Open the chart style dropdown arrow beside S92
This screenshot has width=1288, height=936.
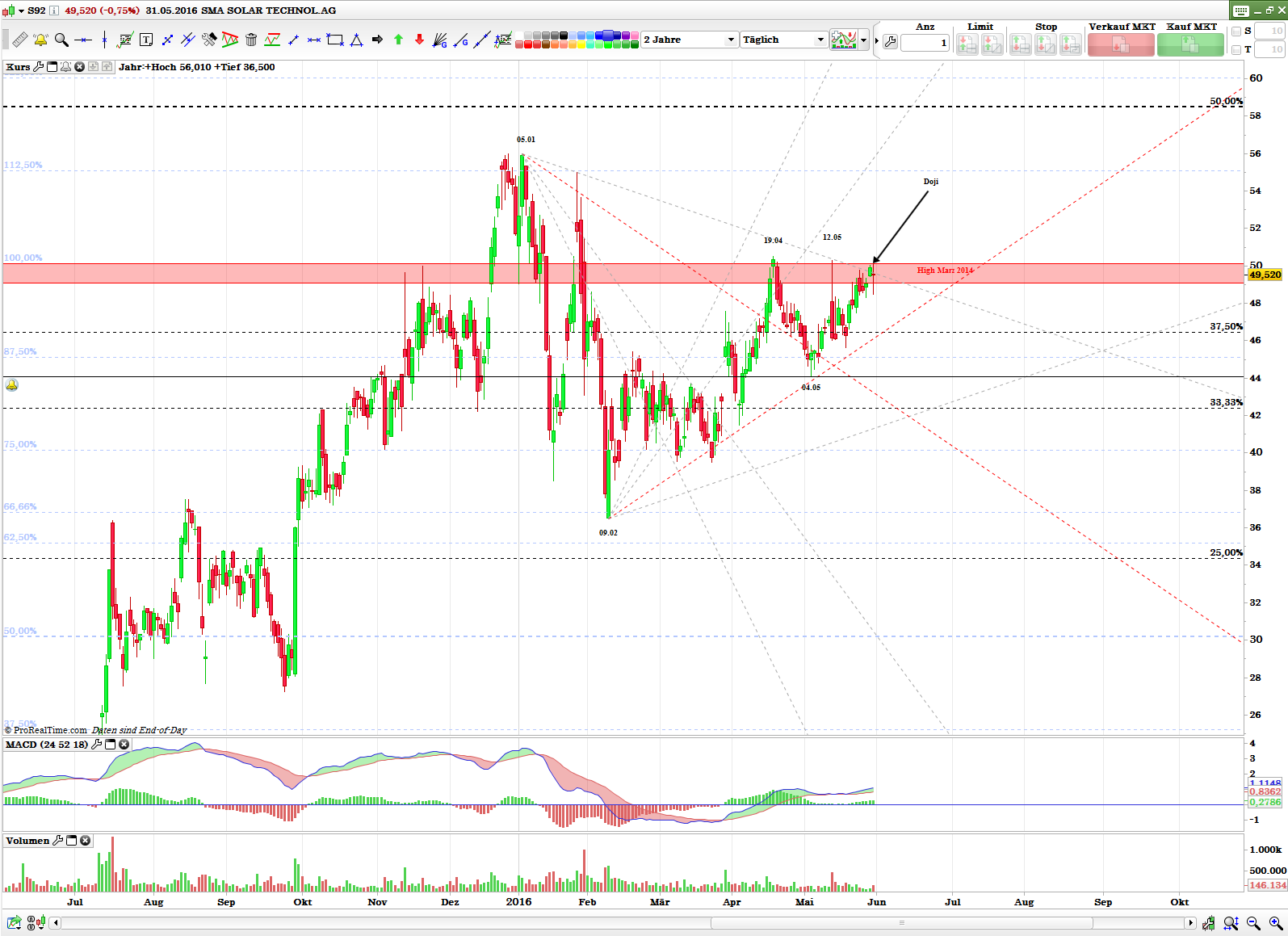click(x=22, y=10)
